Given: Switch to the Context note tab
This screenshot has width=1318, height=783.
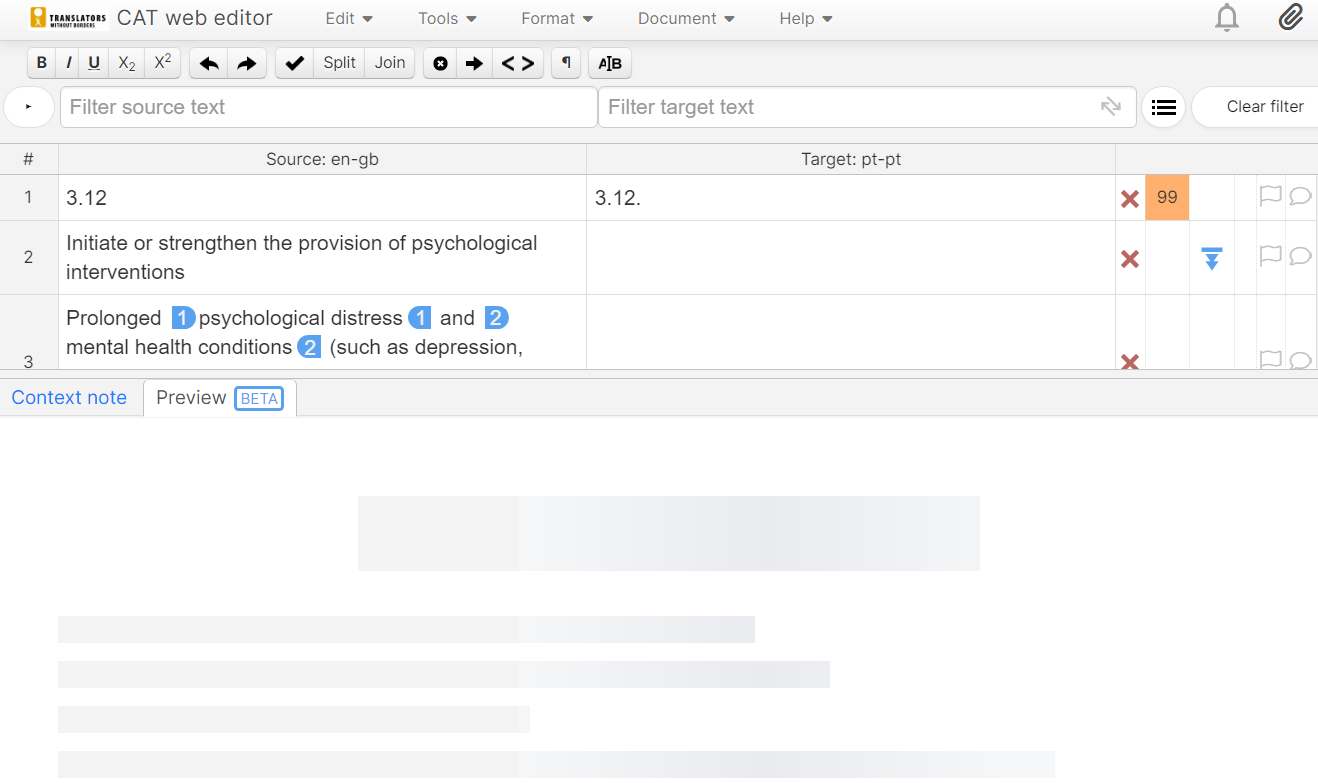Looking at the screenshot, I should 69,397.
